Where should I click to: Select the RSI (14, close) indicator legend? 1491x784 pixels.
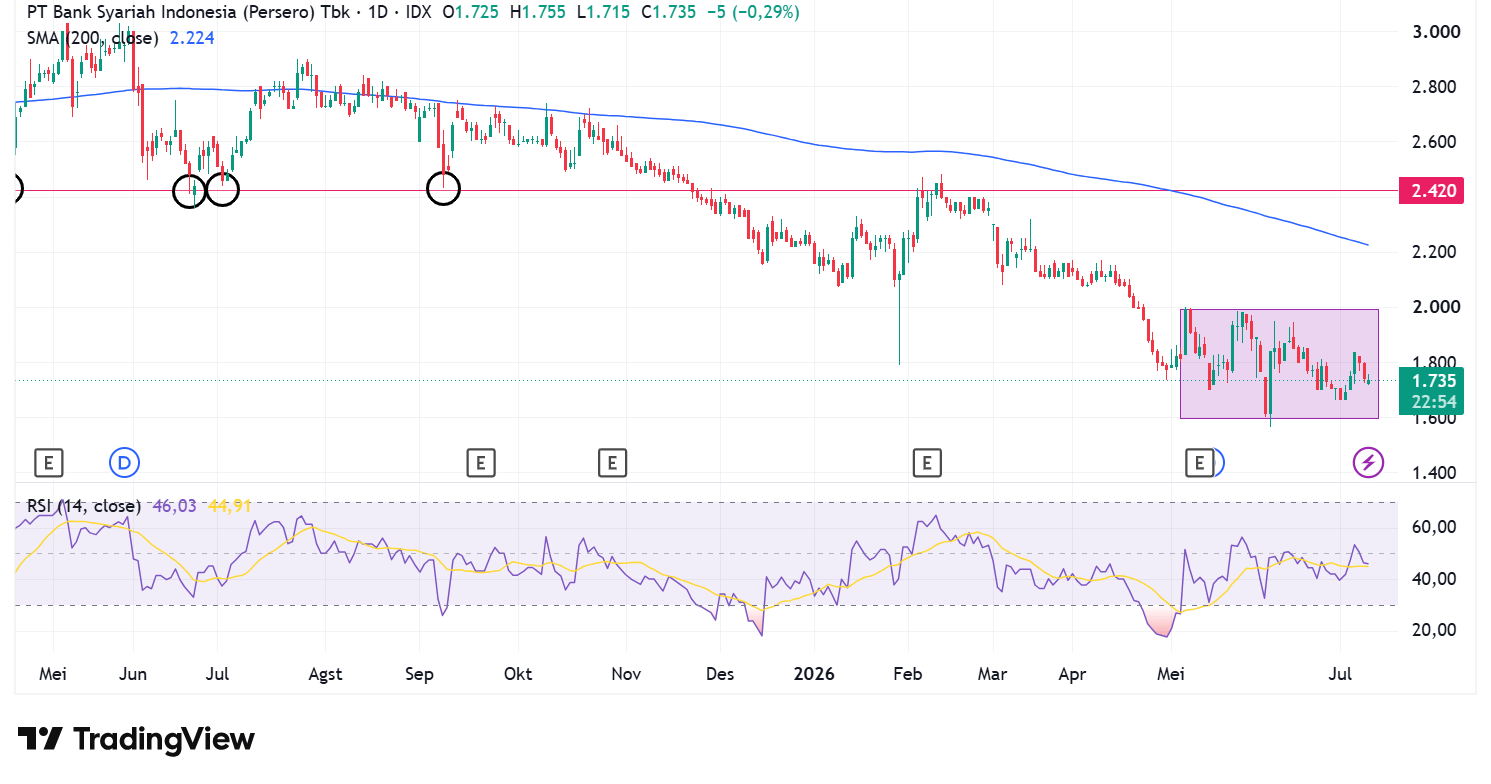[84, 506]
